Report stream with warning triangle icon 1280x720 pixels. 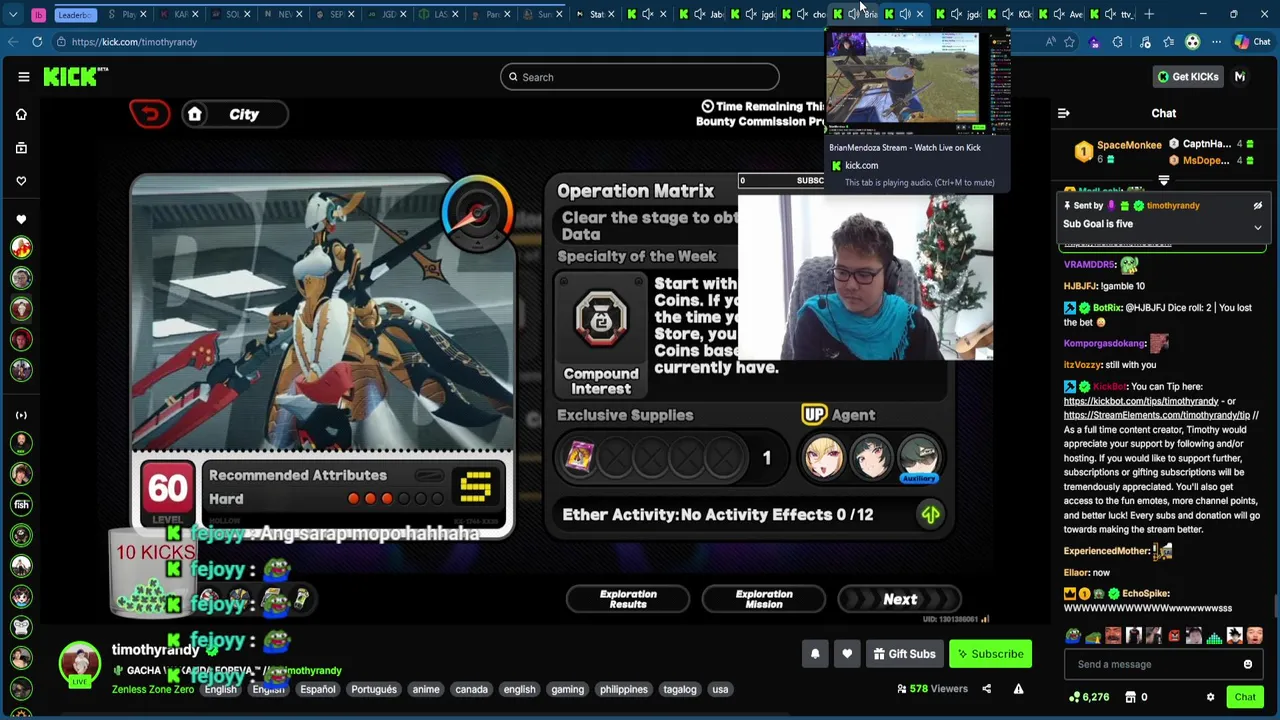1018,689
